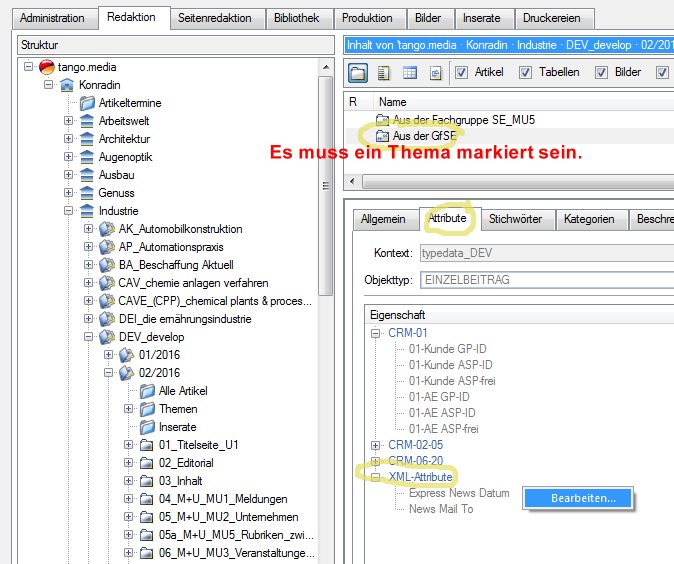Open the Stichwörter tab
The height and width of the screenshot is (564, 674).
click(515, 219)
